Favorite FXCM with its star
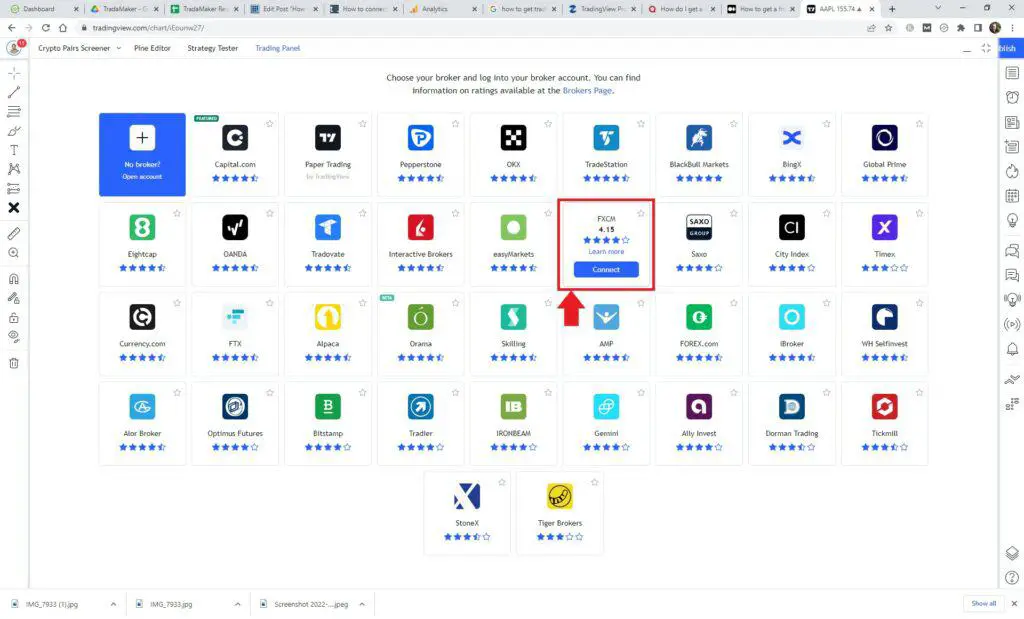The height and width of the screenshot is (619, 1024). point(641,213)
